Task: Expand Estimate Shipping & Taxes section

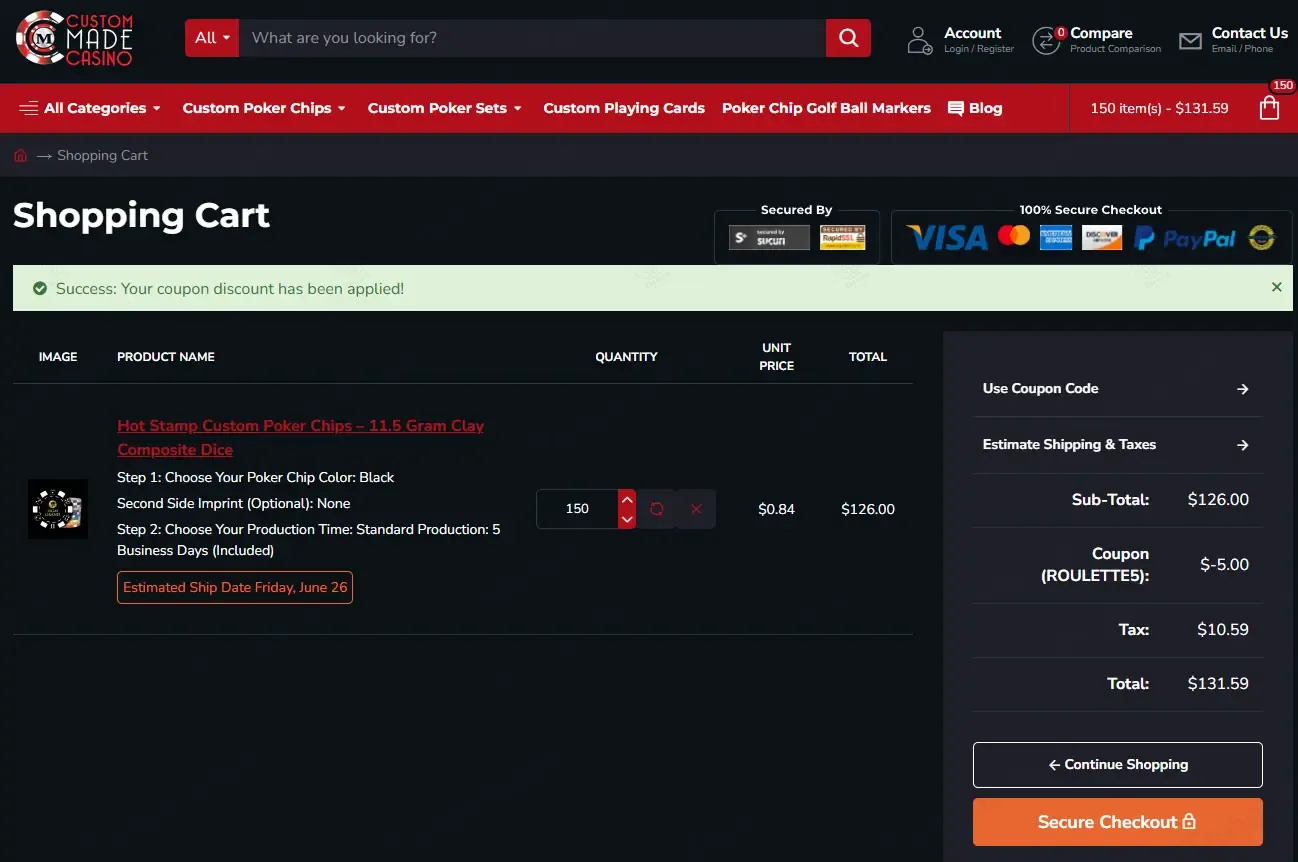Action: point(1117,445)
